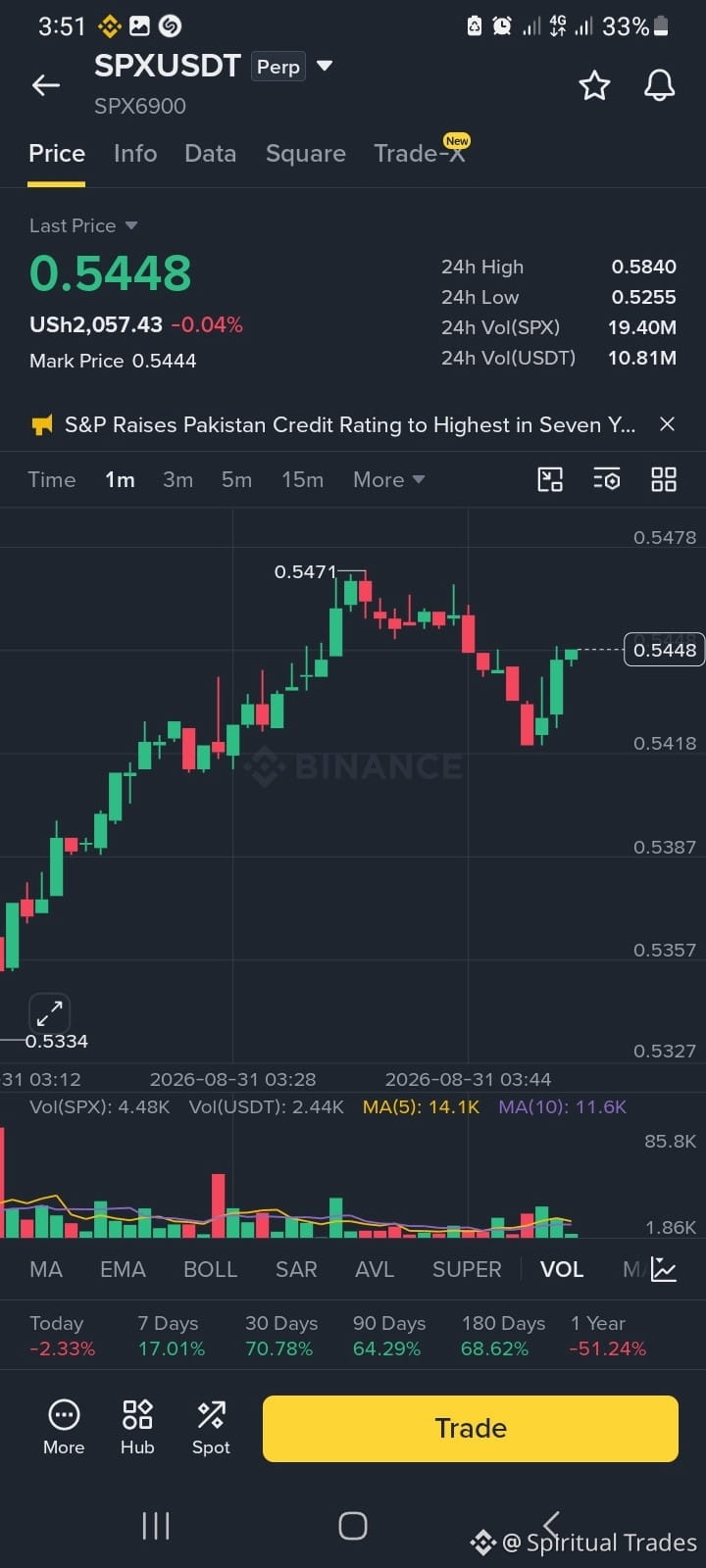Tap the 30 Days 70.78% performance
The width and height of the screenshot is (706, 1568).
point(280,1336)
